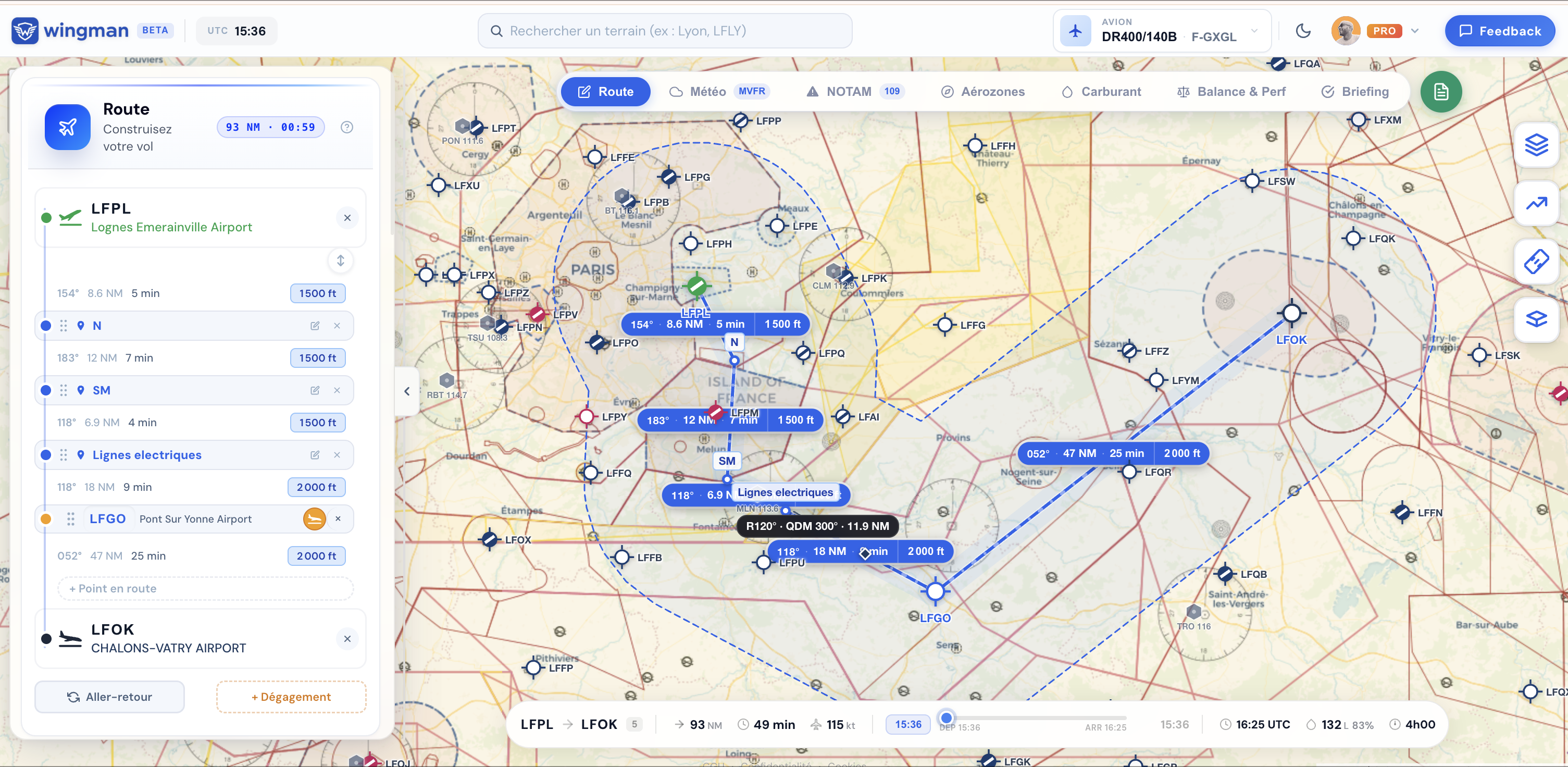Click the LFFH airfield icon on map
This screenshot has height=767, width=1568.
click(975, 145)
